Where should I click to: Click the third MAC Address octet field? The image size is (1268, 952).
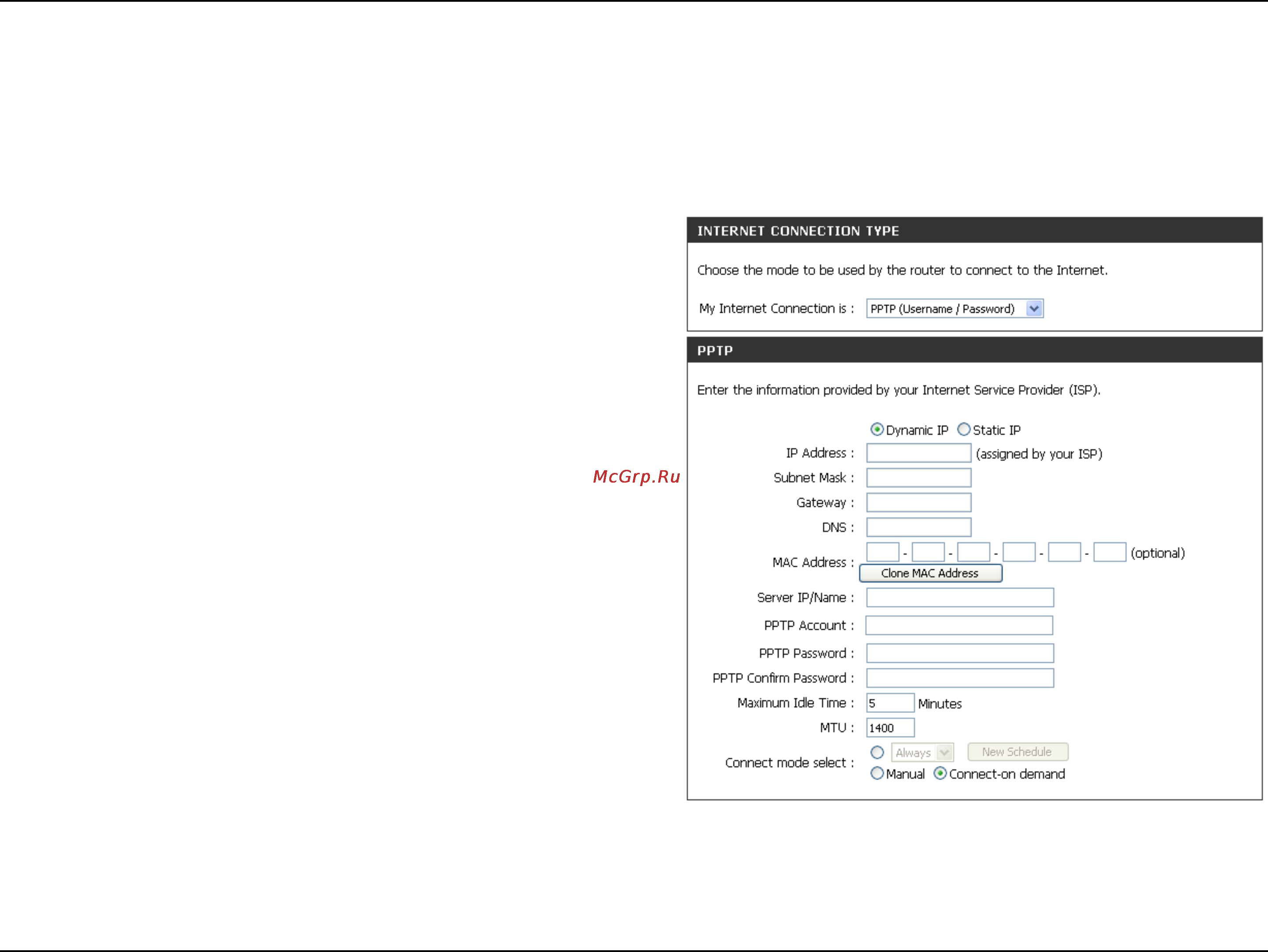973,552
